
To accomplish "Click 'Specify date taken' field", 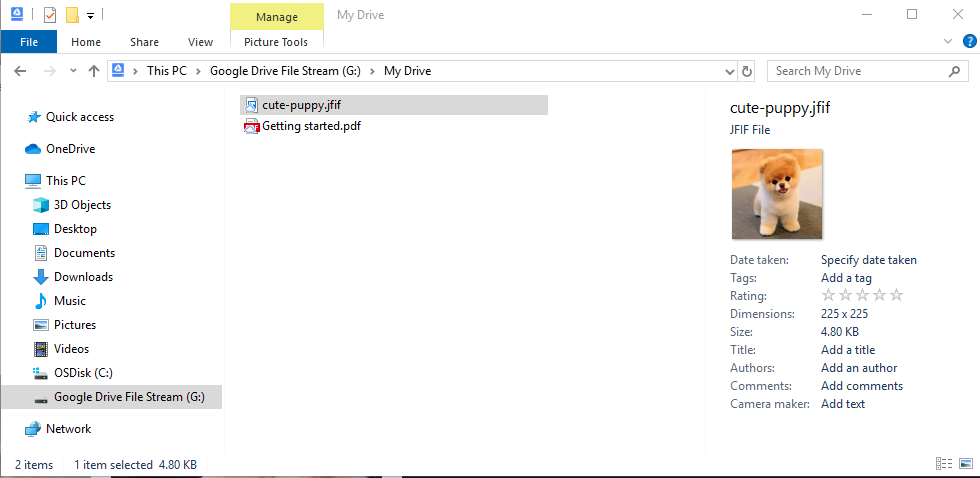I will tap(868, 260).
